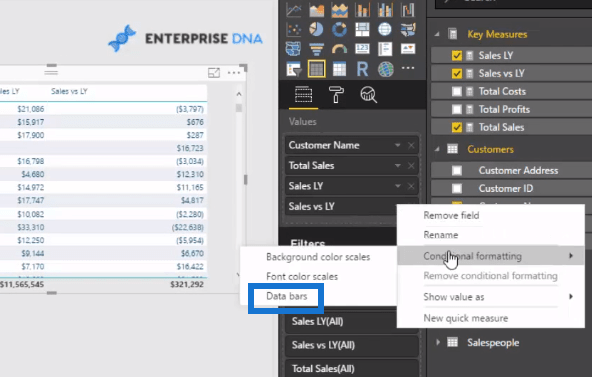Select the stacked area chart visualization

(339, 10)
